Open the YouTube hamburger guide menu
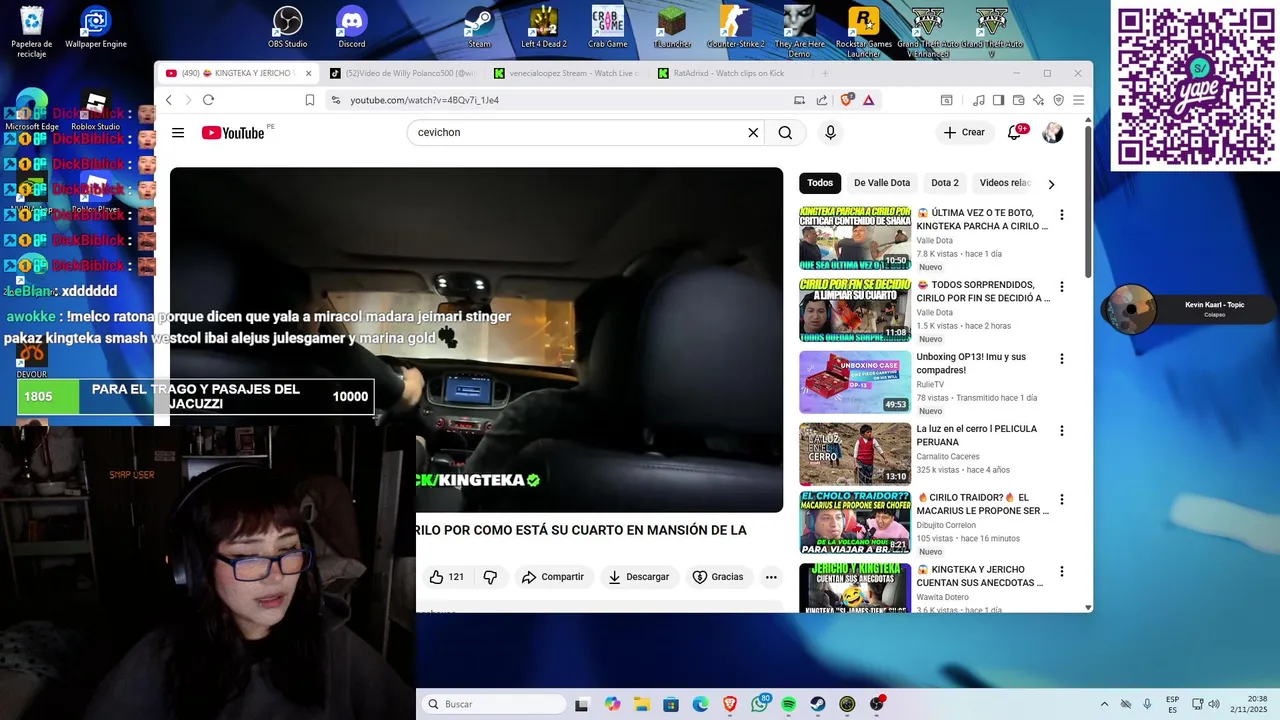The height and width of the screenshot is (720, 1280). tap(178, 133)
